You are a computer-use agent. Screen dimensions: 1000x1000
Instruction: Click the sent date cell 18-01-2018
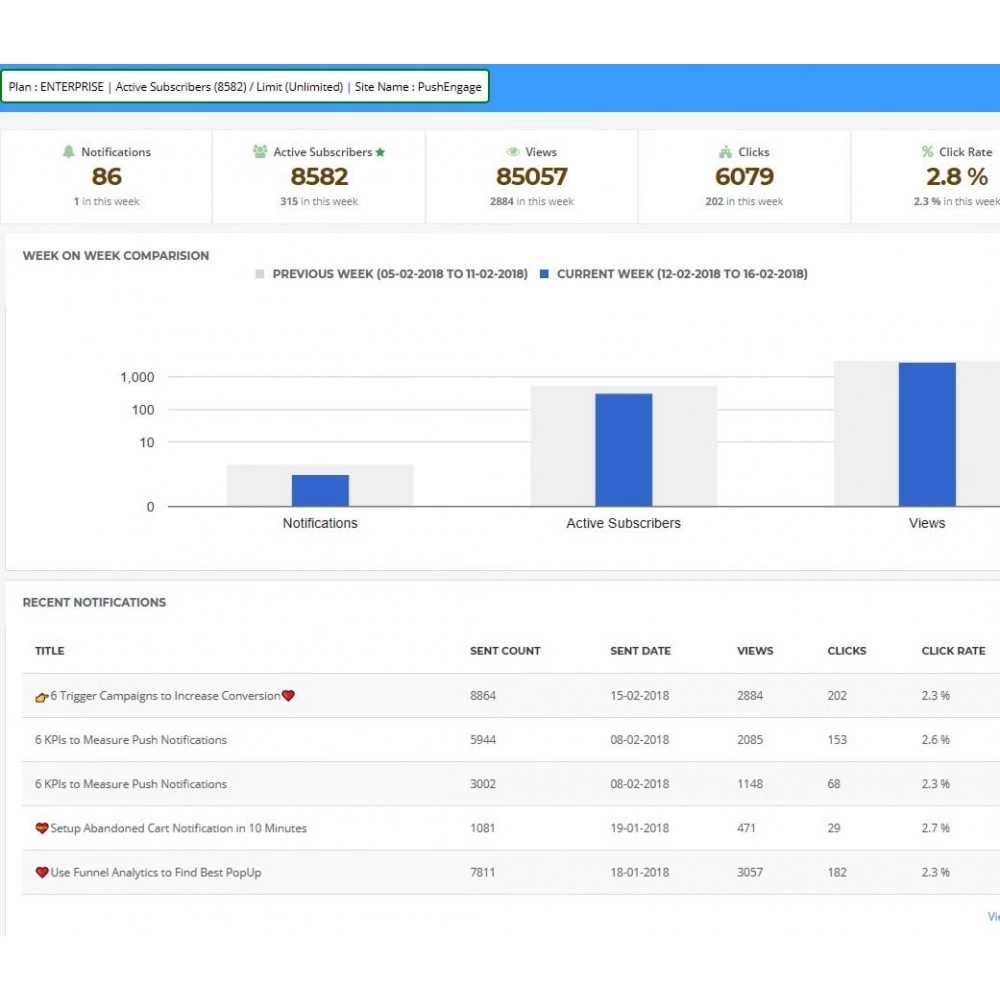(x=640, y=872)
